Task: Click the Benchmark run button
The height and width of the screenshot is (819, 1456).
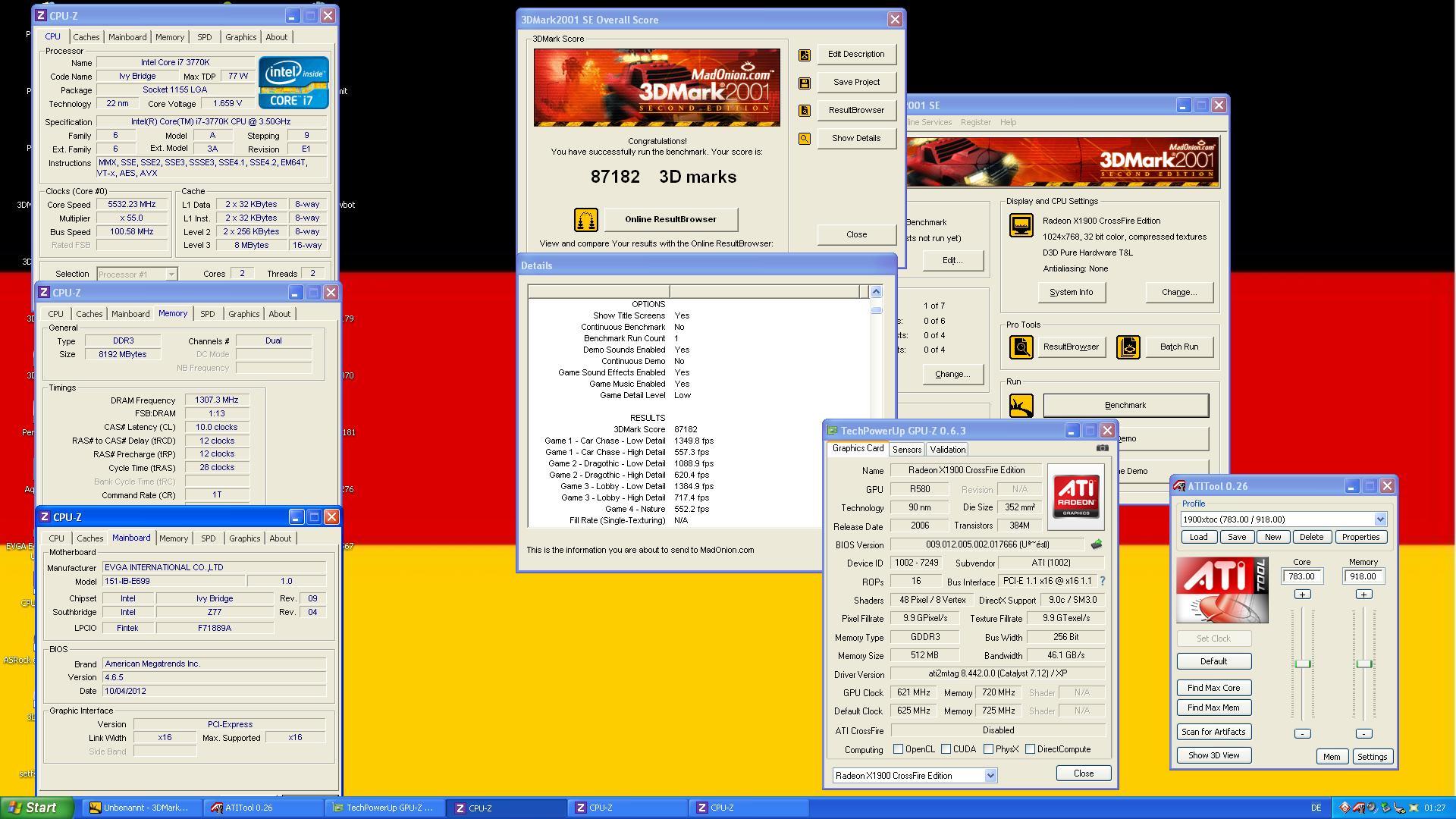Action: pos(1125,406)
